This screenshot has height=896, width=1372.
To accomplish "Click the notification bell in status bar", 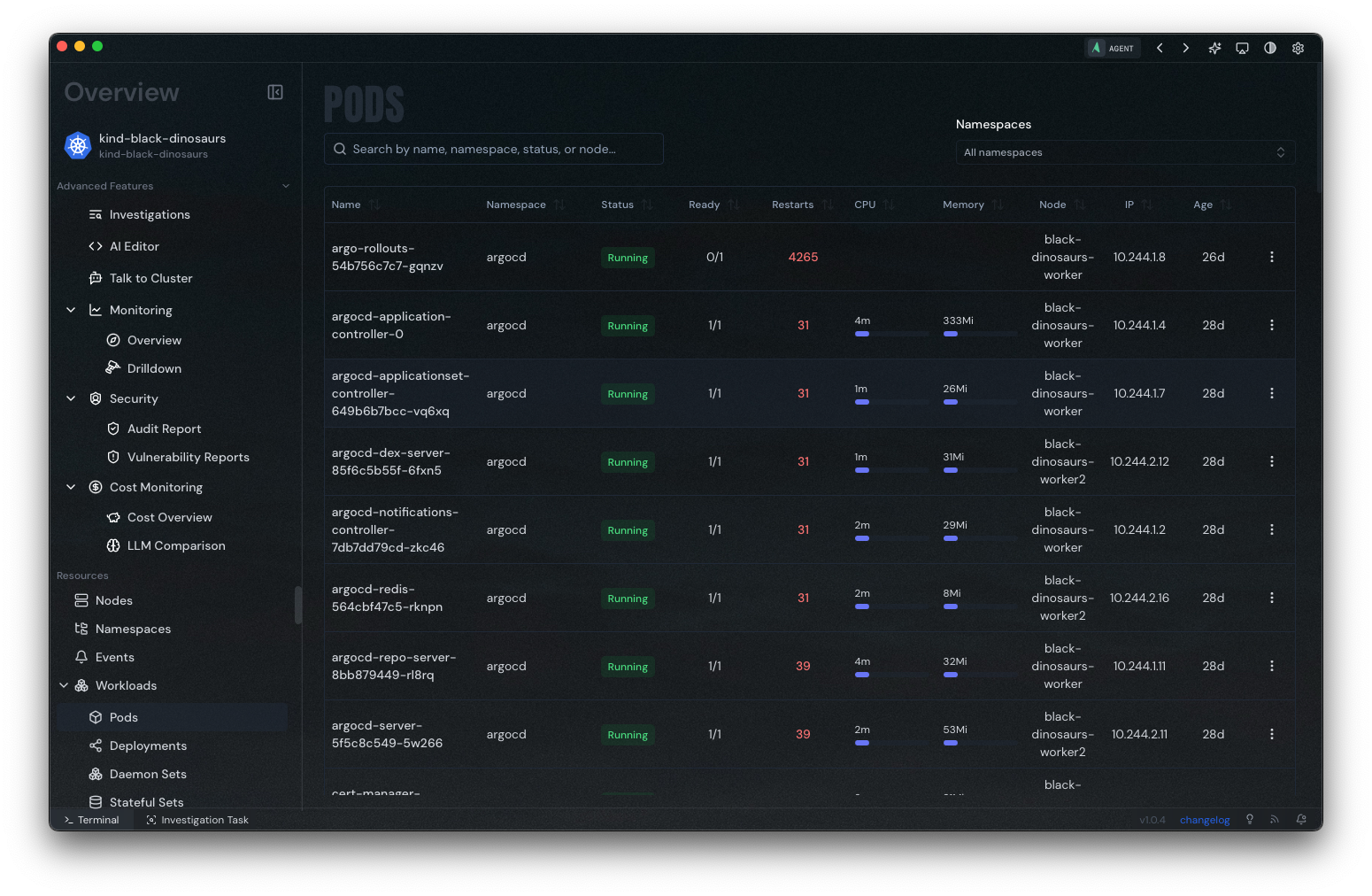I will point(1300,820).
